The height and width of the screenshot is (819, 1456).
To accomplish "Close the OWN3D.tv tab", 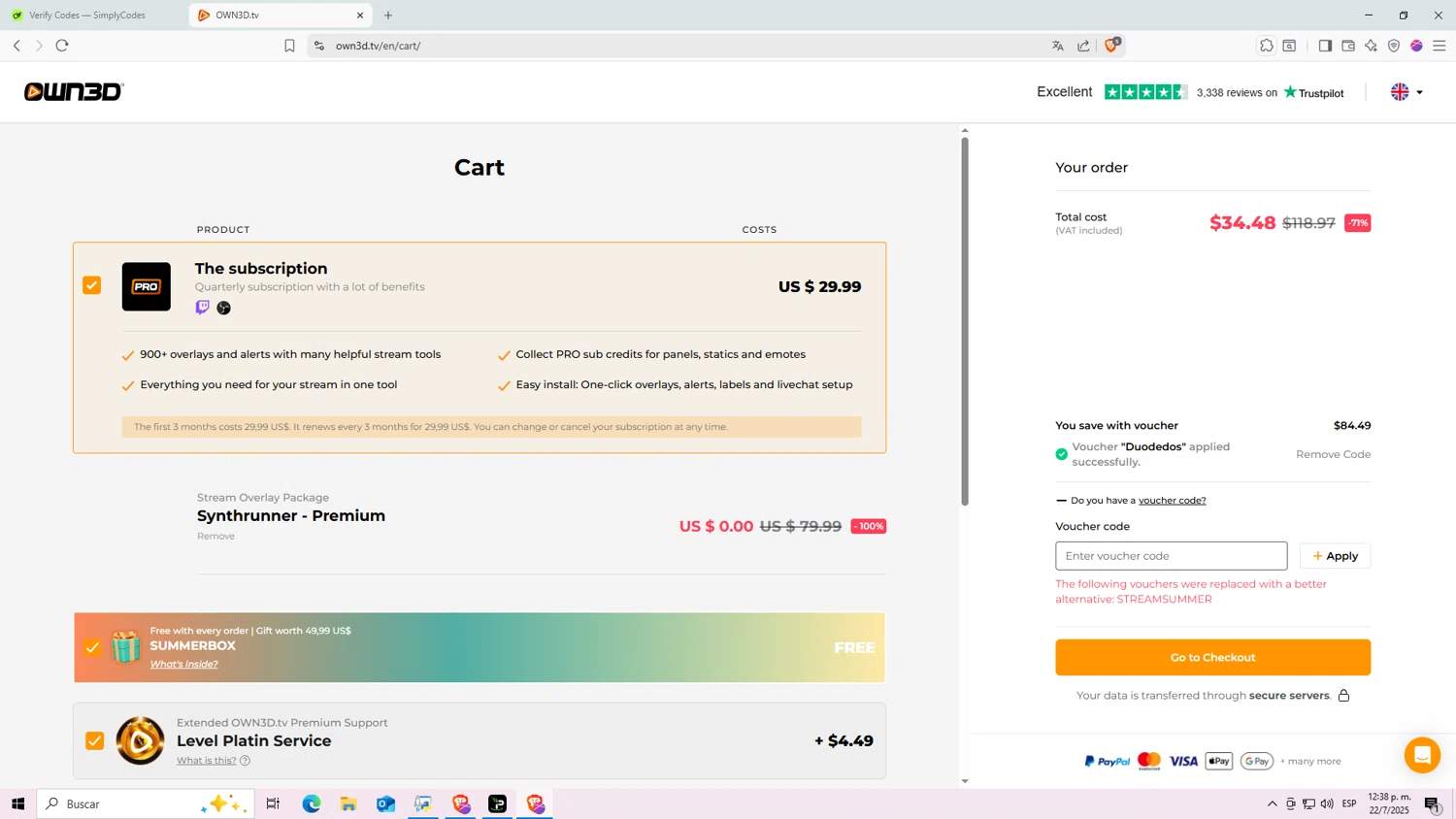I will pyautogui.click(x=360, y=16).
